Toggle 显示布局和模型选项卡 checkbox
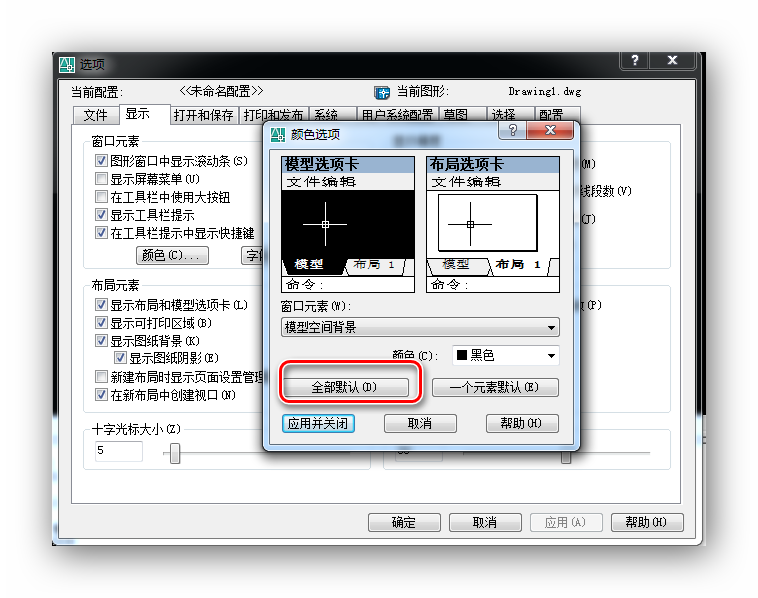The image size is (758, 598). point(101,304)
